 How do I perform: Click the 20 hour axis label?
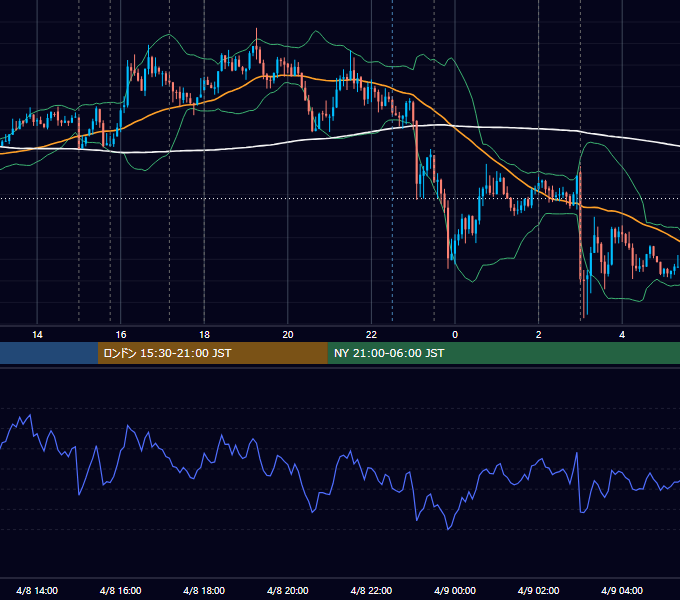pos(288,335)
